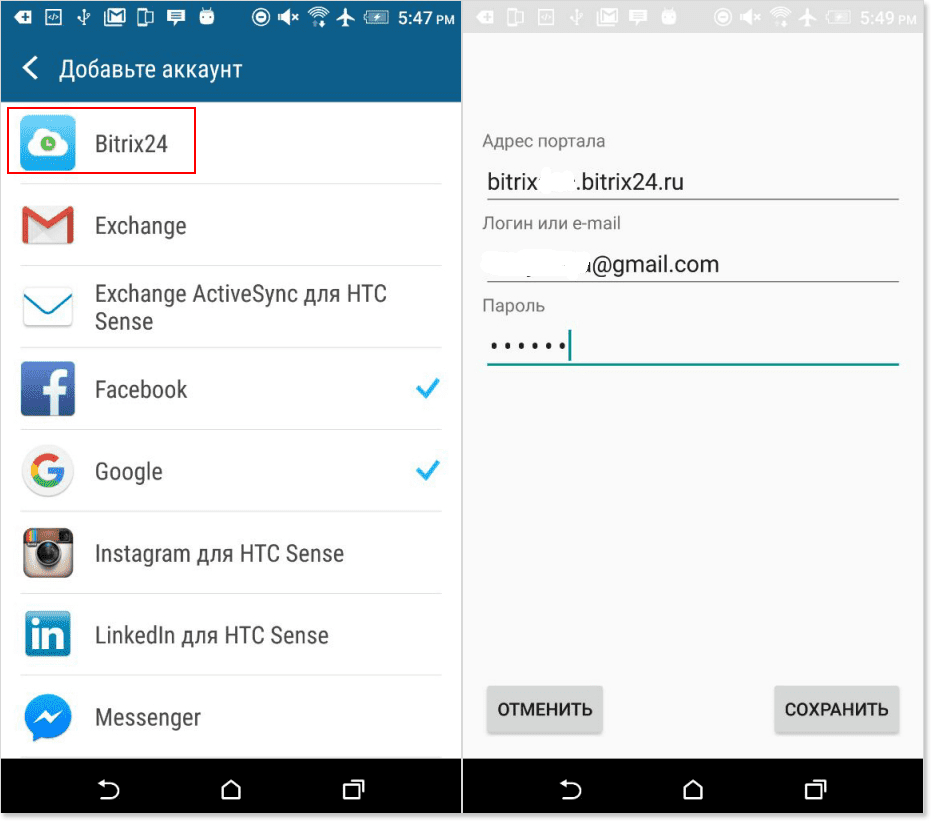Tap the ОТМЕНИТЬ button
Screen dimensions: 939x823
coord(544,709)
